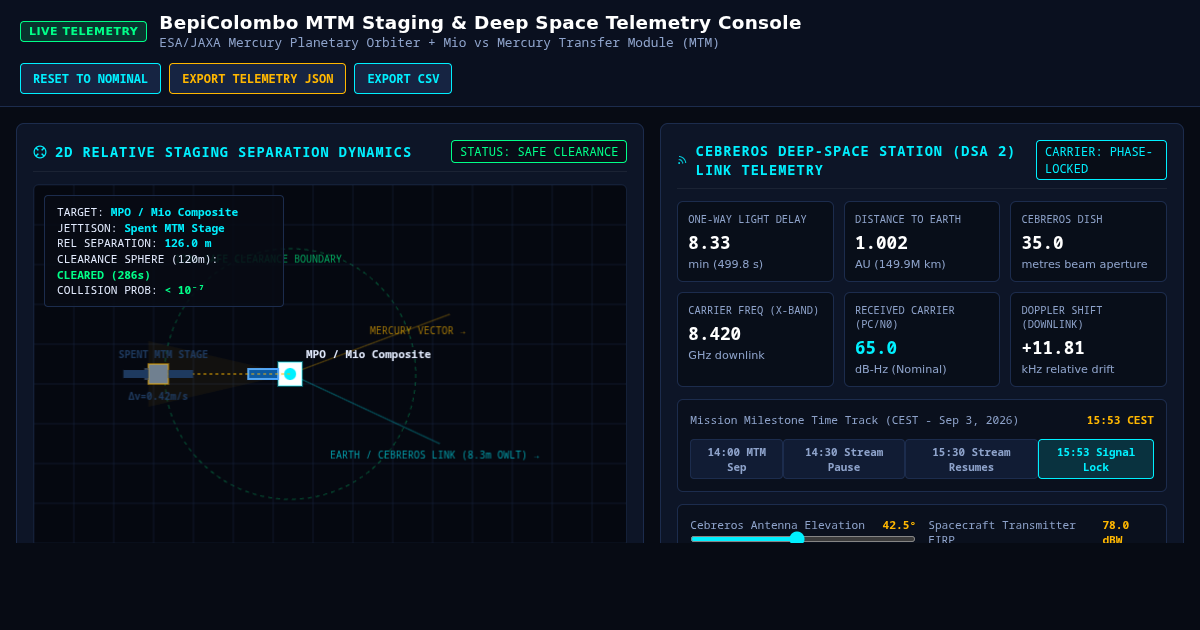Click the Carrier Freq value 8.420

click(x=715, y=334)
